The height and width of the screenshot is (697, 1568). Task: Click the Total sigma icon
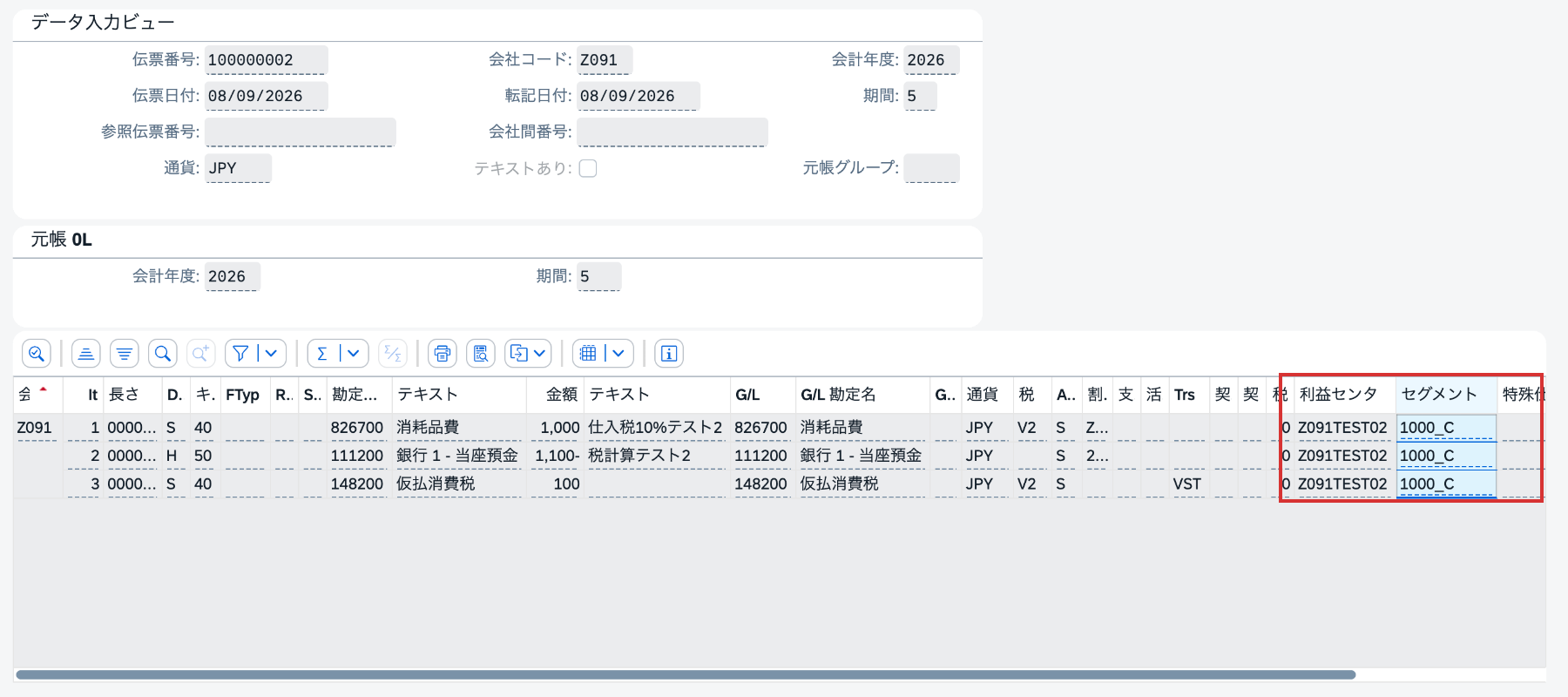[x=322, y=353]
